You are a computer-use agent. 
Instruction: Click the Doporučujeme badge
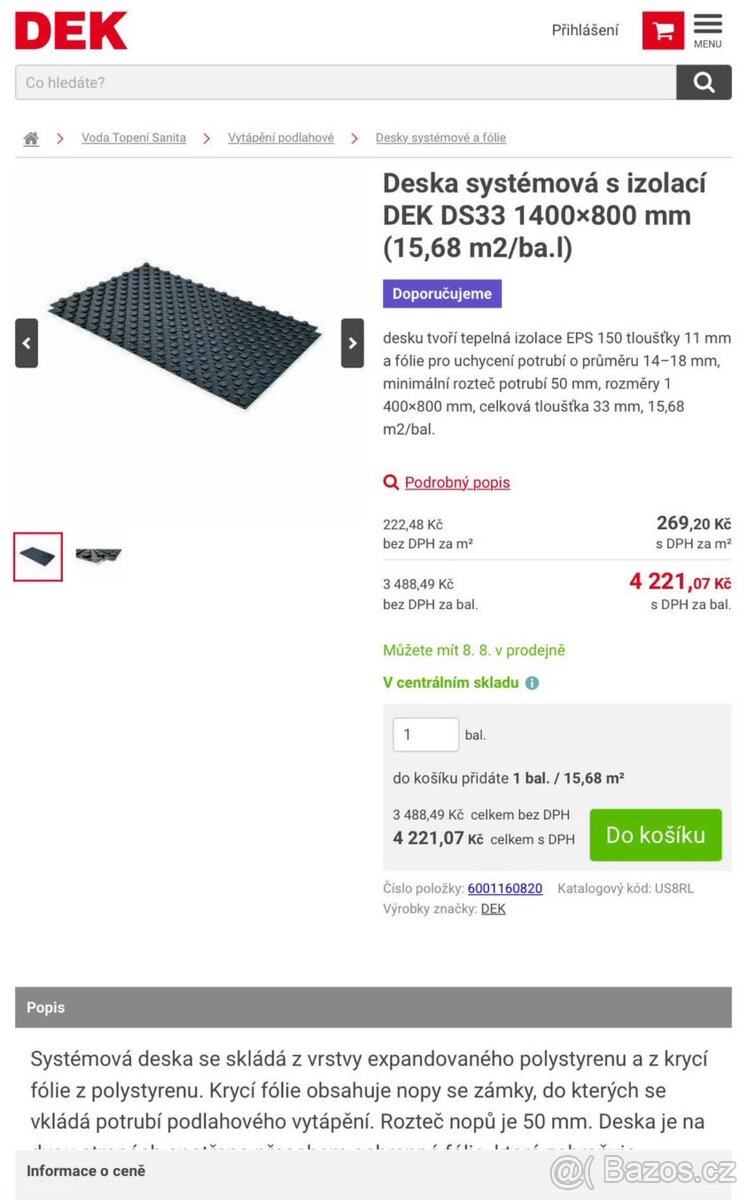(x=441, y=293)
